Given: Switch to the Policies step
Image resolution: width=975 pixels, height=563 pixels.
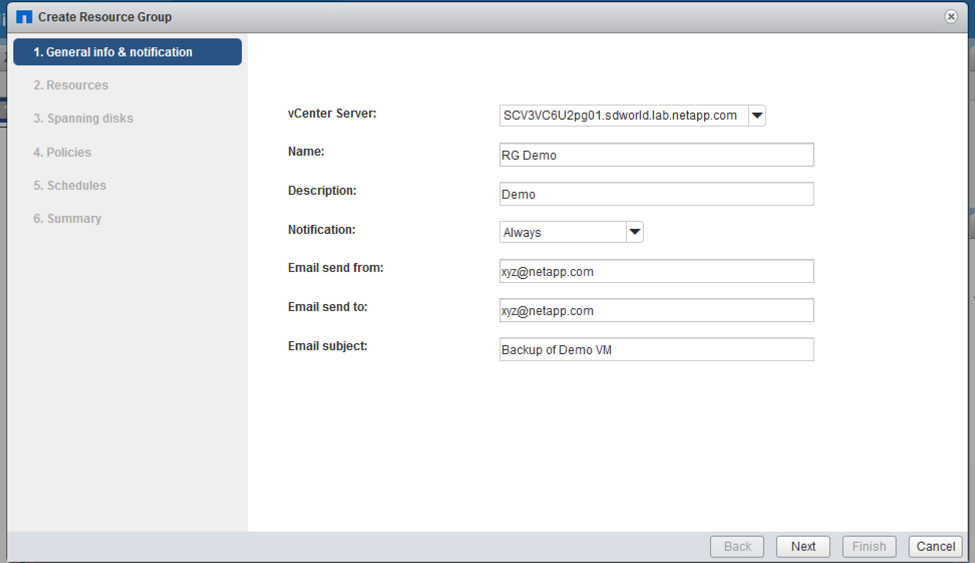Looking at the screenshot, I should [62, 153].
